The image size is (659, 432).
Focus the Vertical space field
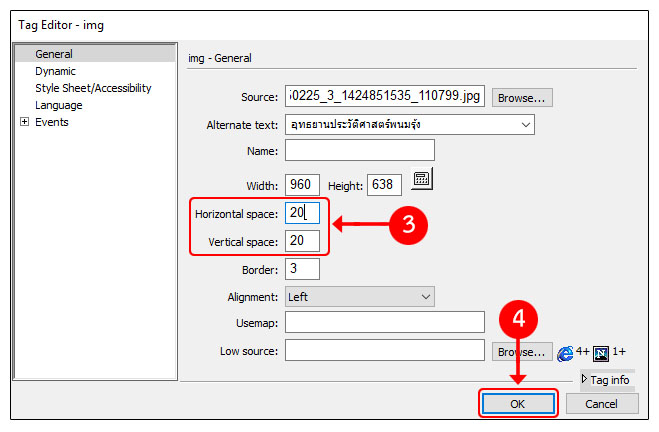pos(302,241)
